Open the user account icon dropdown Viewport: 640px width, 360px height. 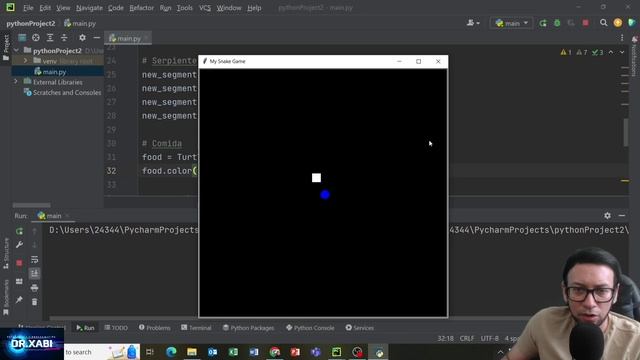[x=473, y=23]
